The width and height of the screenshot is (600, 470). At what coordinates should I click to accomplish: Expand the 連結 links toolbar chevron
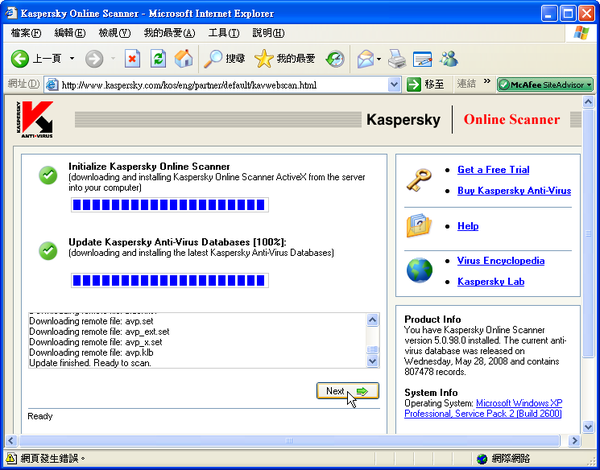point(487,81)
